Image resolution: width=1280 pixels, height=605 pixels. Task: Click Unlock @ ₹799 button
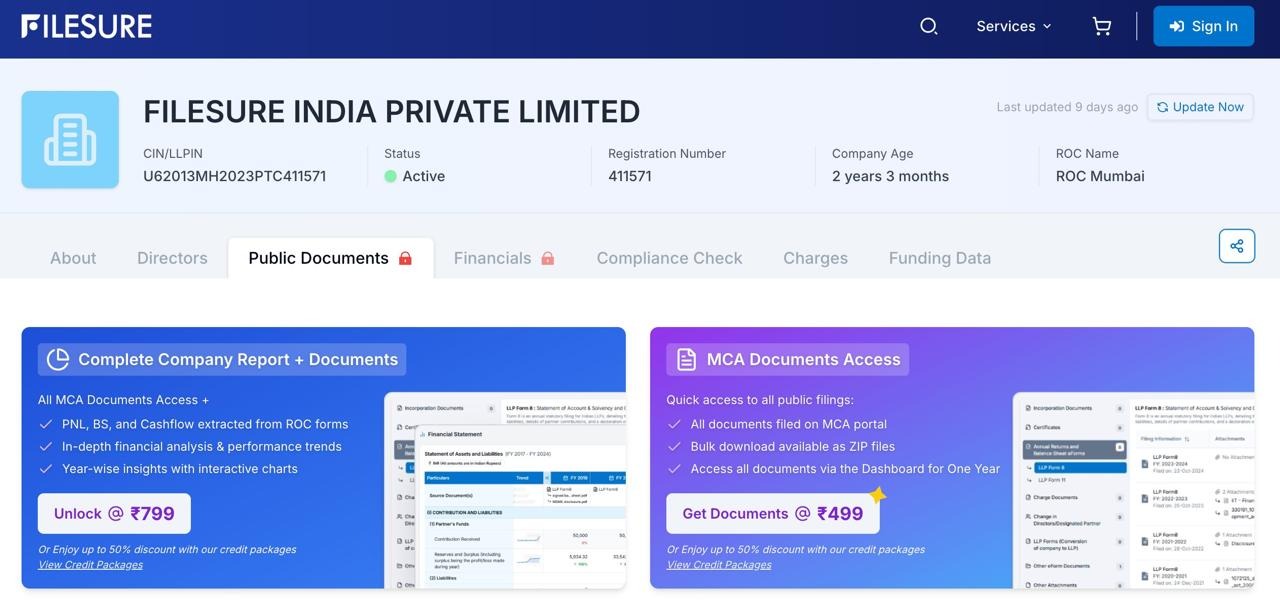click(x=114, y=513)
